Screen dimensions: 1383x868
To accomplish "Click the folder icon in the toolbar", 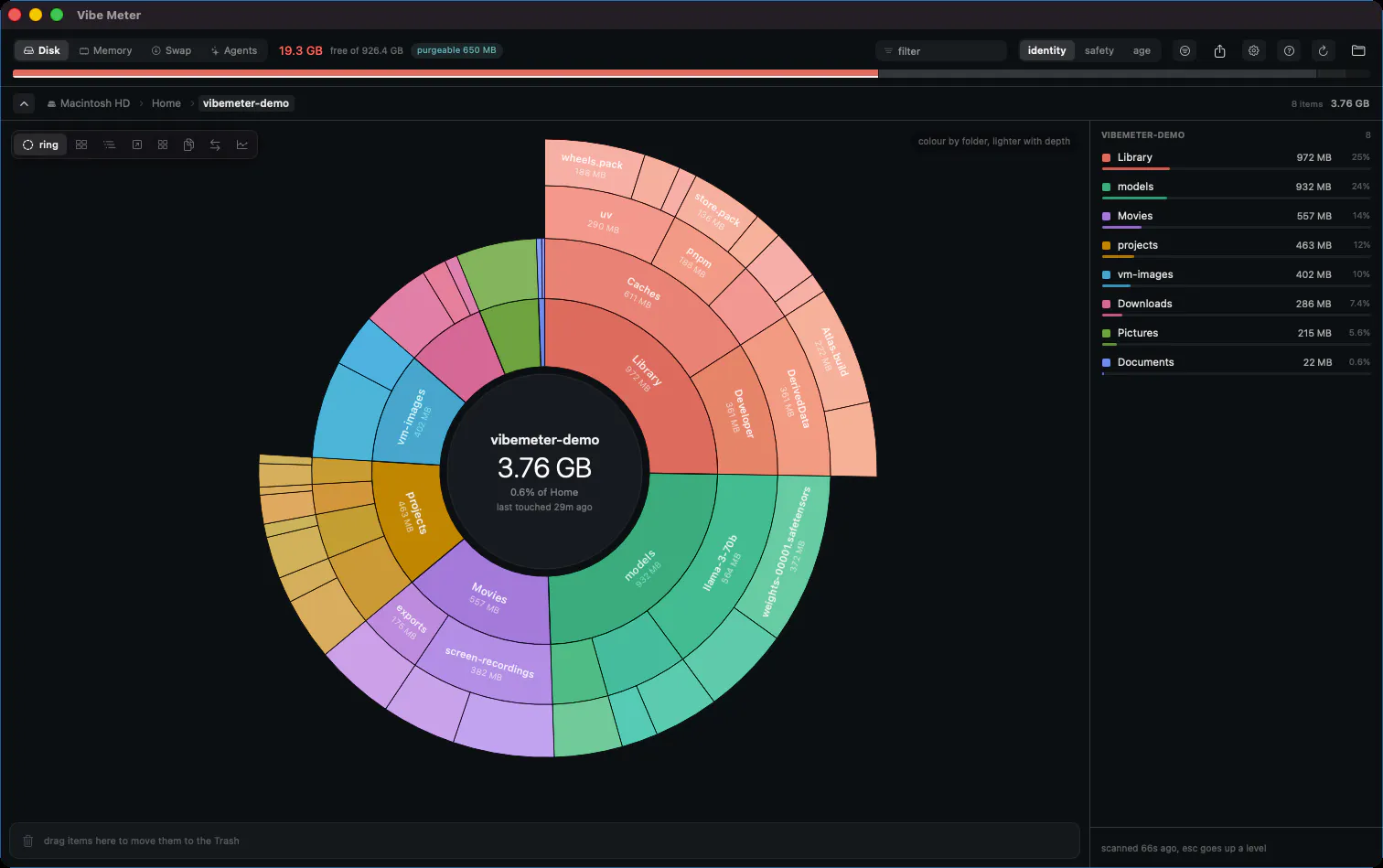I will tap(1358, 51).
